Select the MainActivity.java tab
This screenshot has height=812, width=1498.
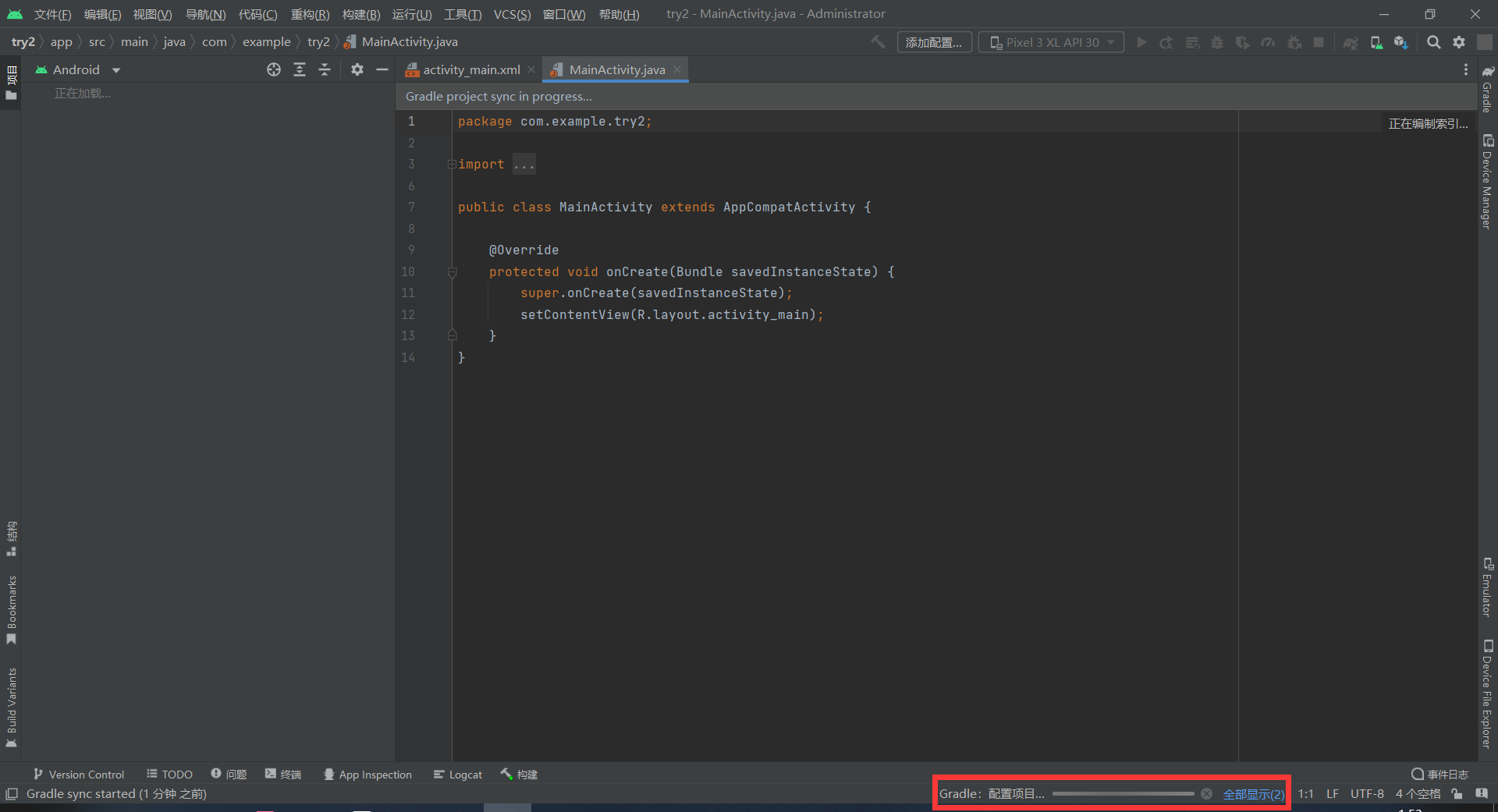coord(617,69)
